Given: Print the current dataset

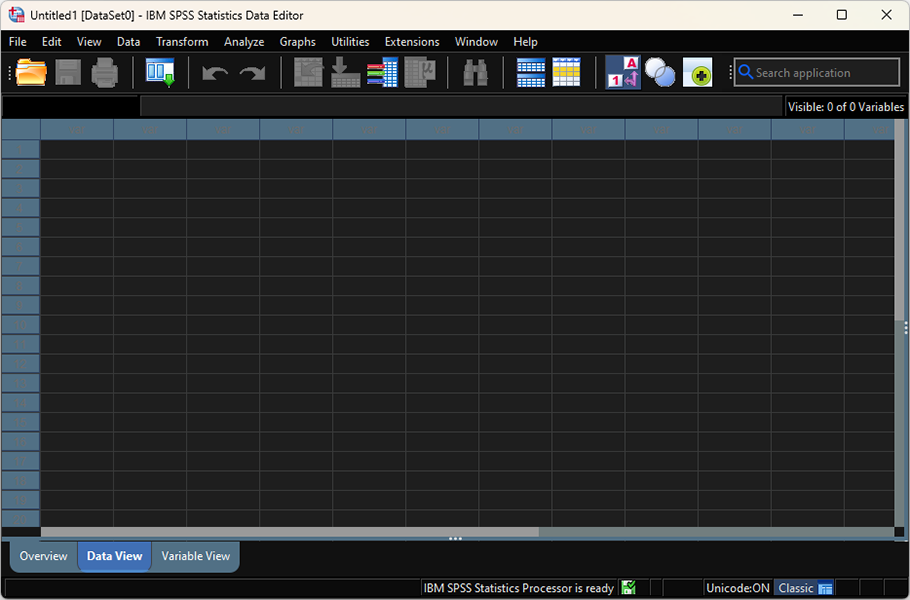Looking at the screenshot, I should coord(106,72).
